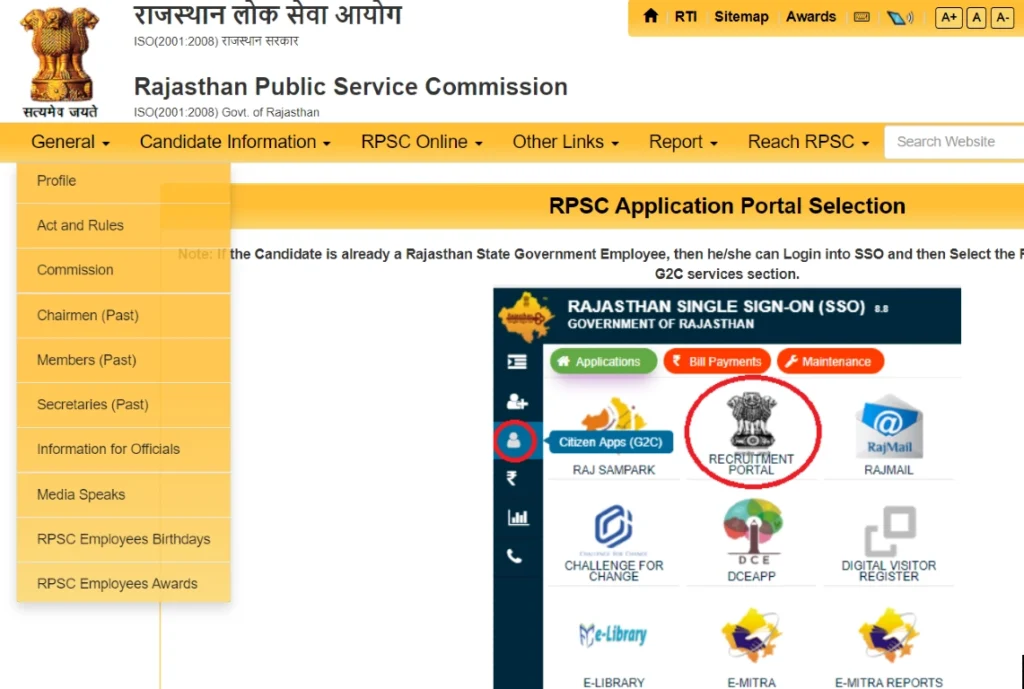
Task: Click the phone sidebar icon
Action: click(515, 556)
